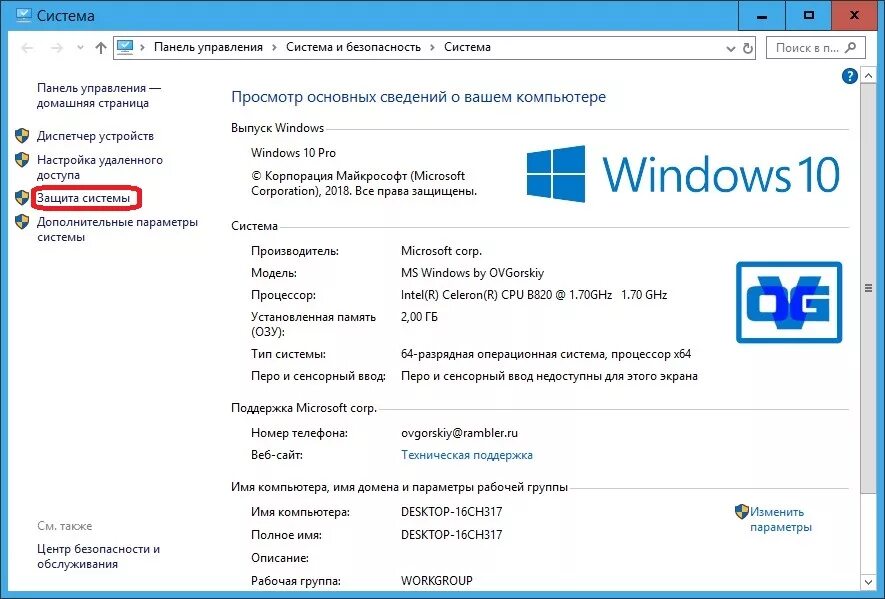This screenshot has width=885, height=599.
Task: Expand chevron after 'Система и безопасность' breadcrumb
Action: [432, 47]
